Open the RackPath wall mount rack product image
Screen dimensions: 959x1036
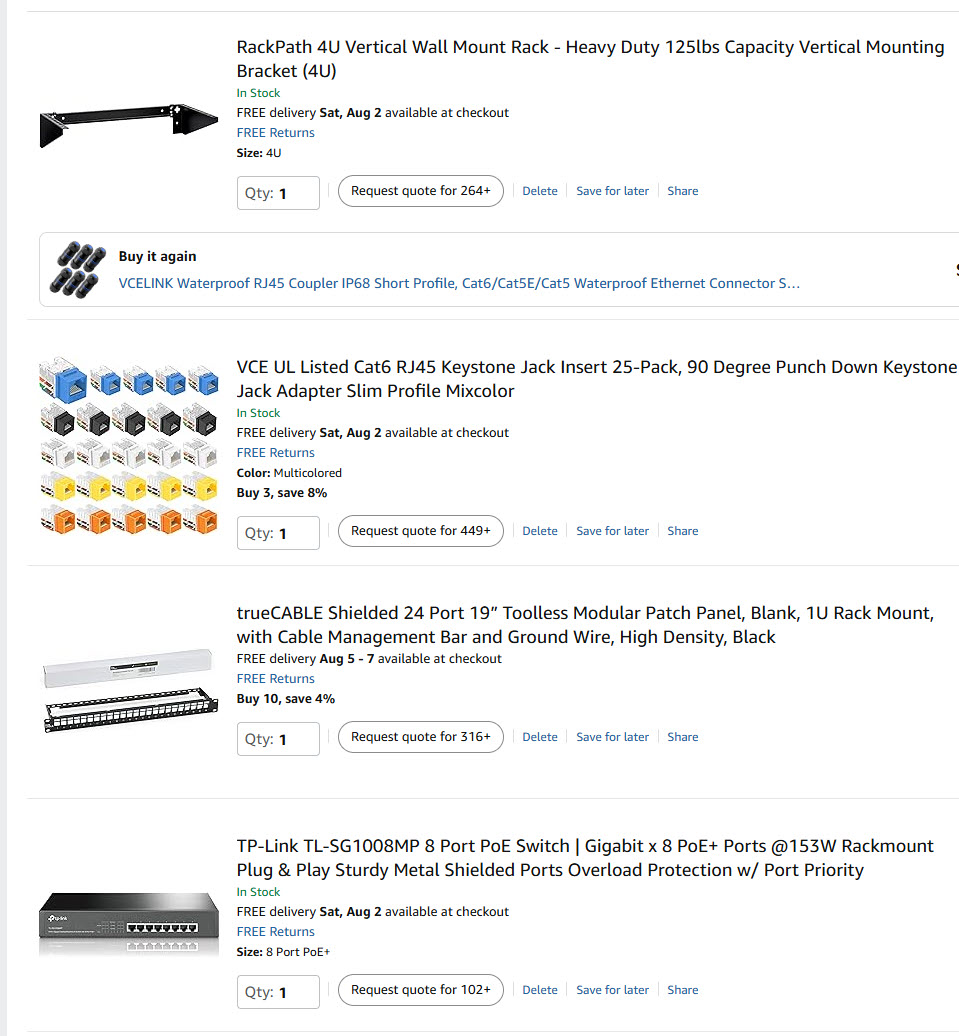point(129,126)
